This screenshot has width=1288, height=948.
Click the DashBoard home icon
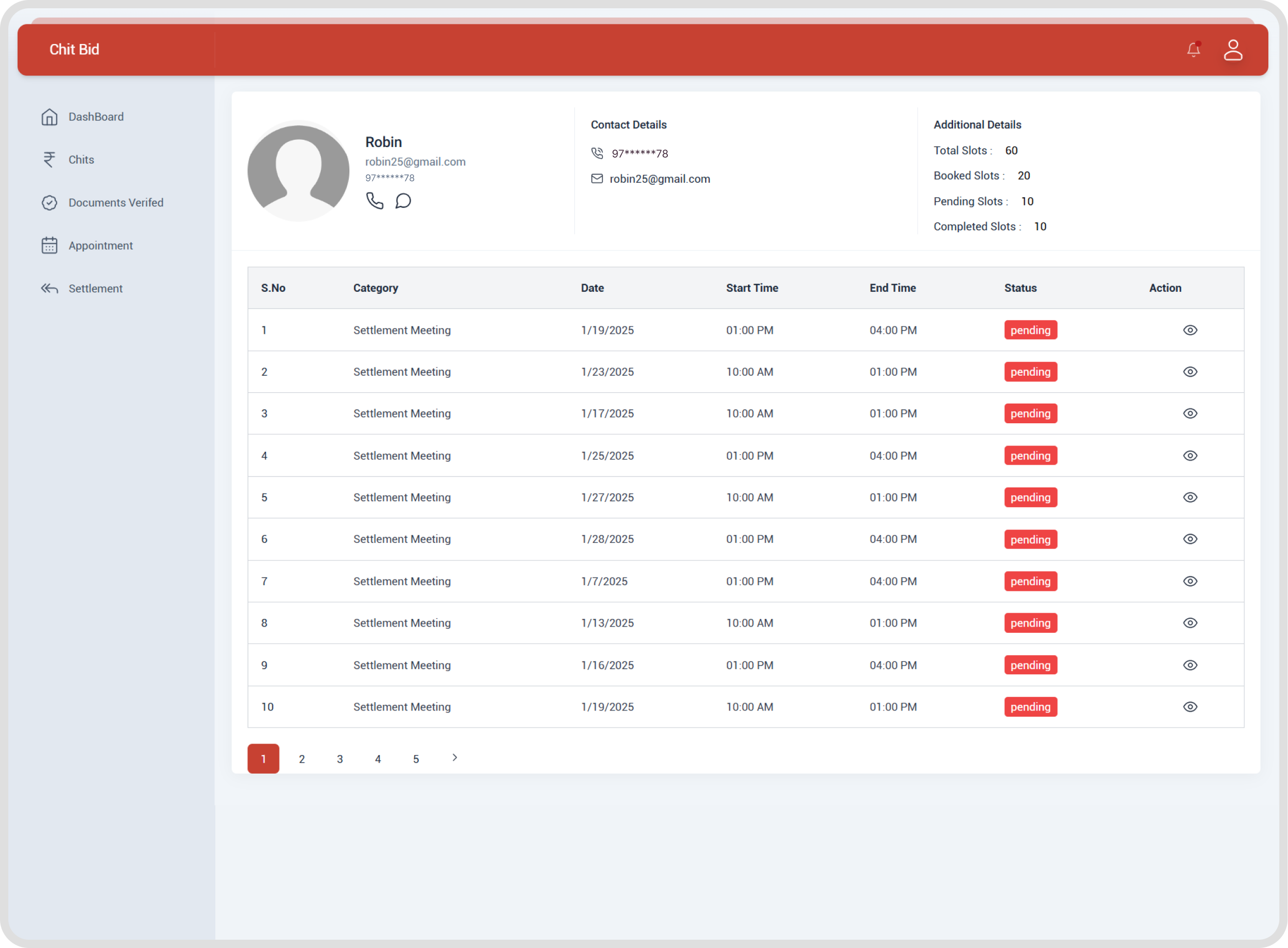(49, 117)
